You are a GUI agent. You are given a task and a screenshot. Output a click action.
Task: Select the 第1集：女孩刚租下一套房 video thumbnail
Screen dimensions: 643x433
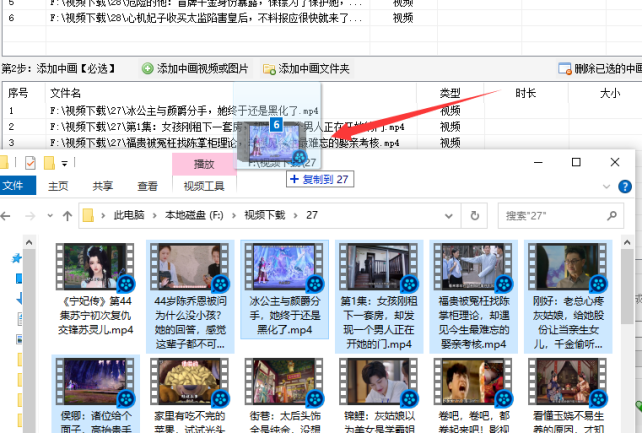pos(378,267)
